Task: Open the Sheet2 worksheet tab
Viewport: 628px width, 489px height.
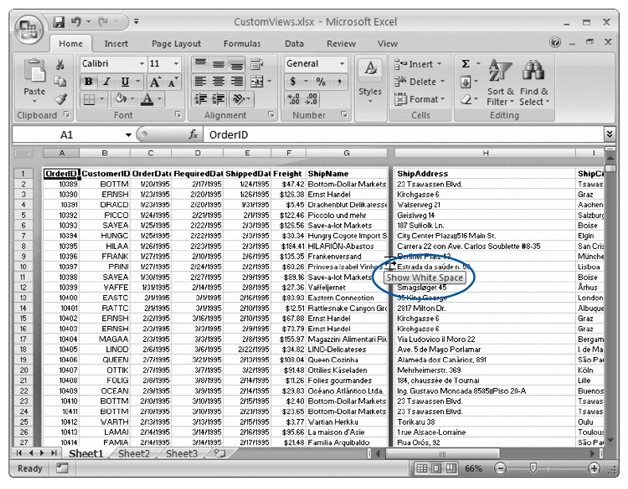Action: click(x=134, y=453)
